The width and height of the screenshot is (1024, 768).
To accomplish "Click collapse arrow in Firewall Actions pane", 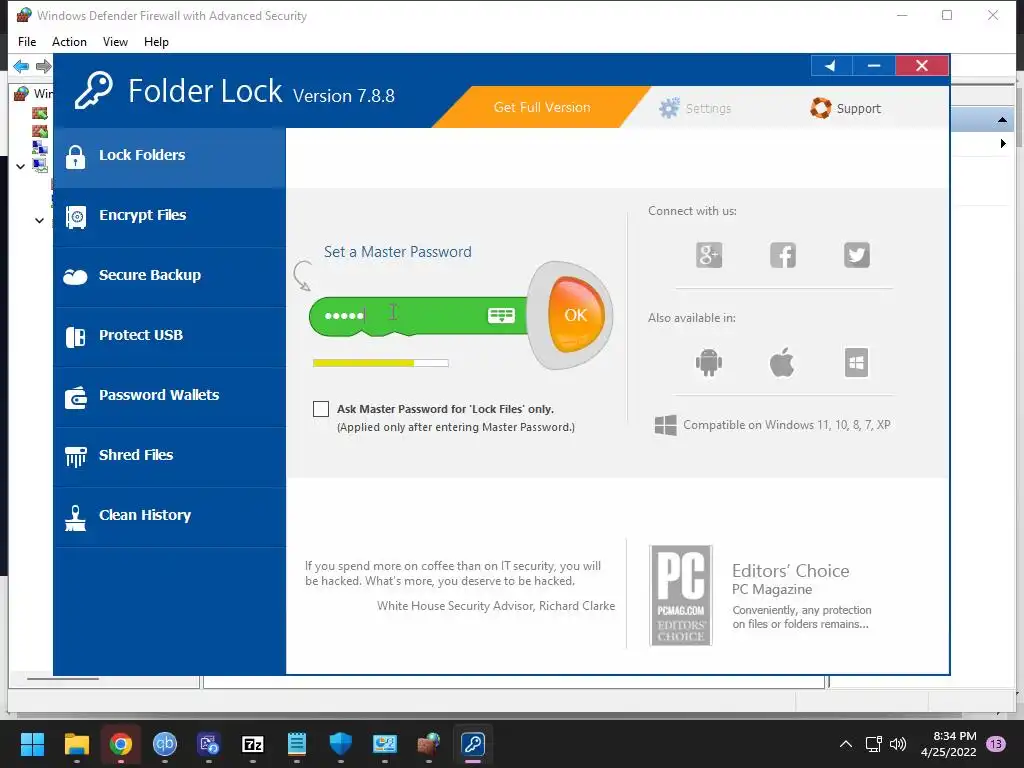I will (1002, 120).
